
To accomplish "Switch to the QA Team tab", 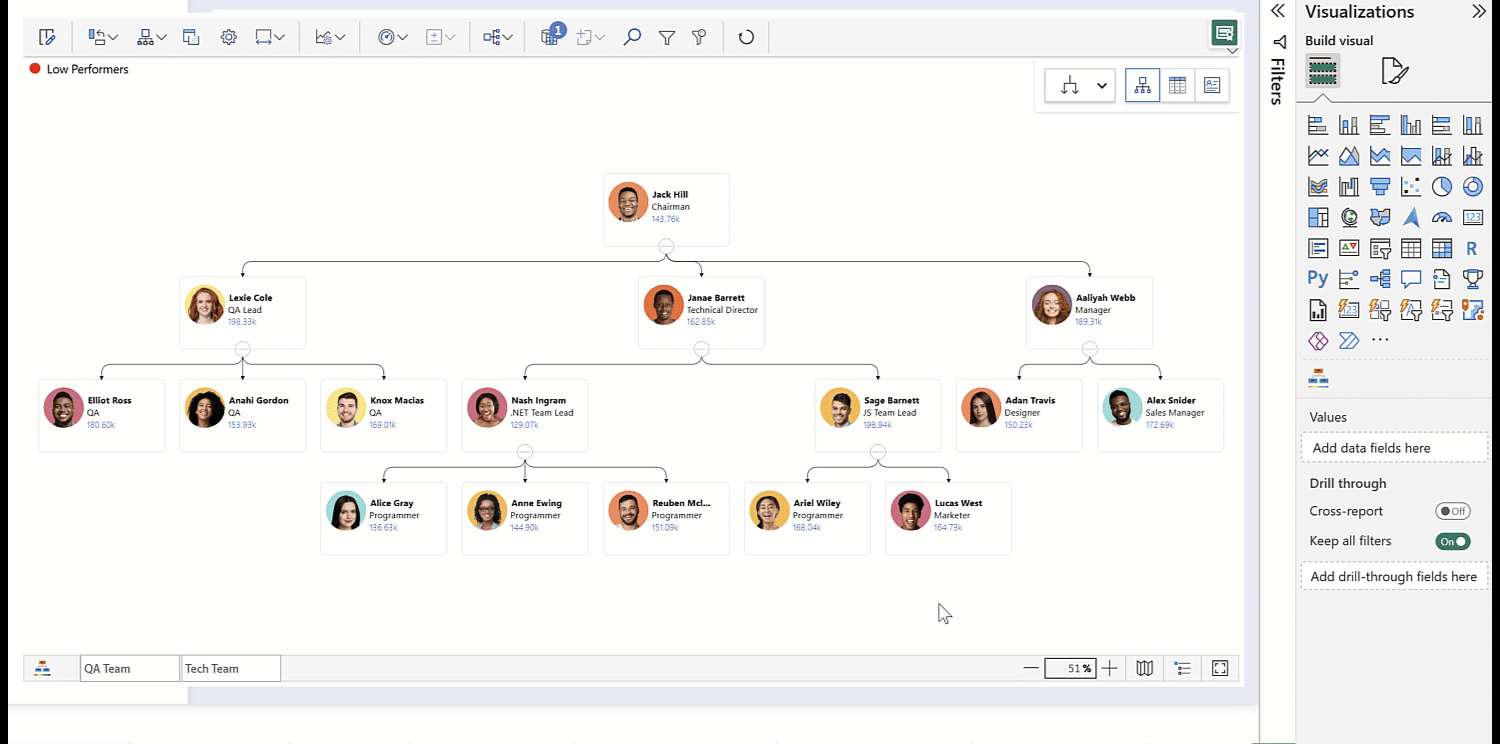I will tap(129, 668).
